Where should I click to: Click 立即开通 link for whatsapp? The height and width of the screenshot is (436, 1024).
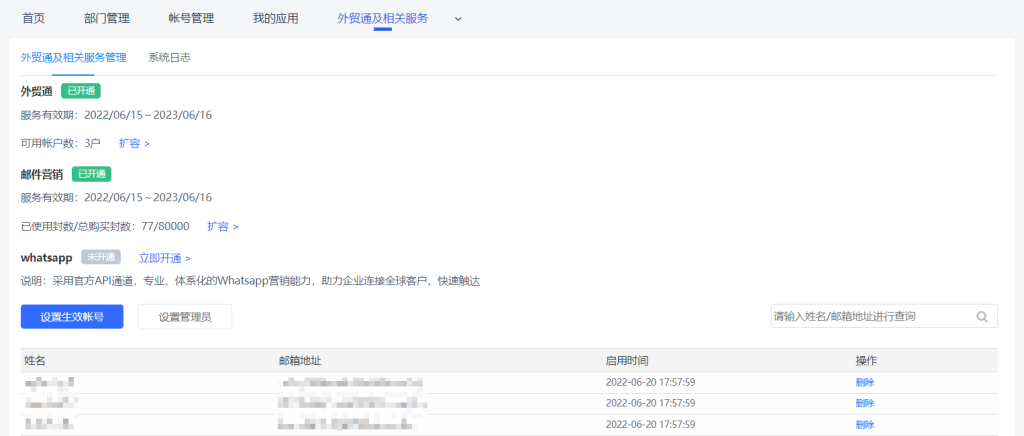tap(165, 258)
